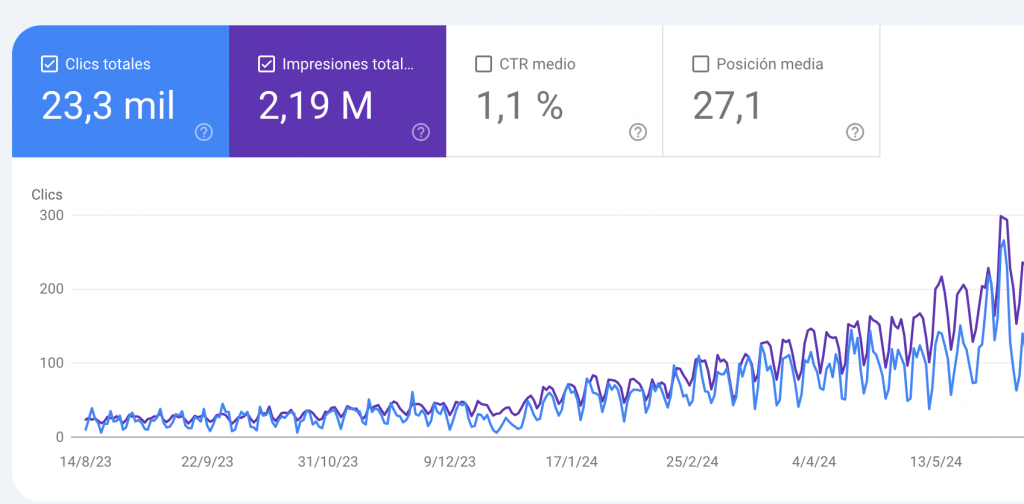The width and height of the screenshot is (1024, 504).
Task: Click the highest peak of the purple line
Action: point(1001,216)
